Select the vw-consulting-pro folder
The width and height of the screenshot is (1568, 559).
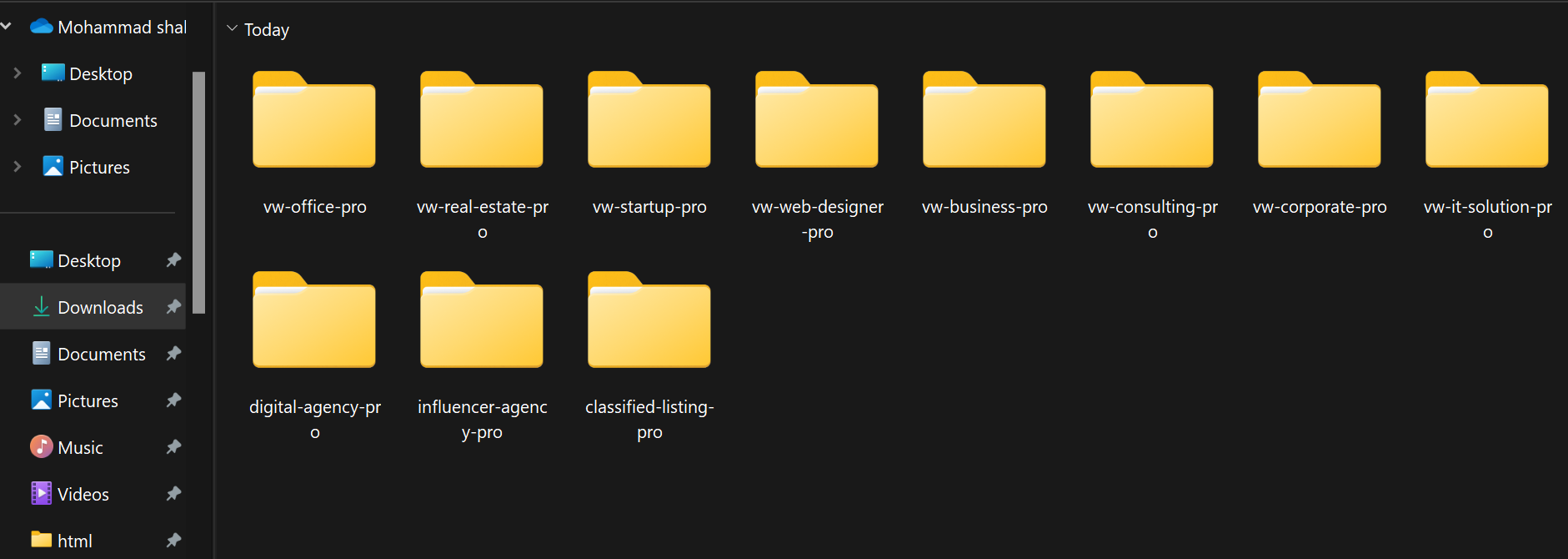(1152, 121)
